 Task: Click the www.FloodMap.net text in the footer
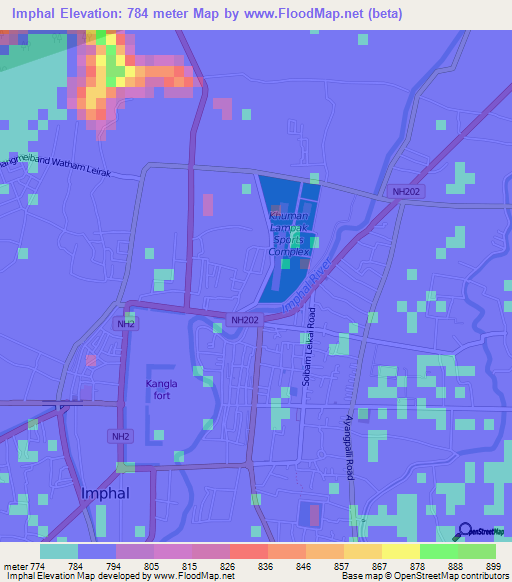coord(194,576)
